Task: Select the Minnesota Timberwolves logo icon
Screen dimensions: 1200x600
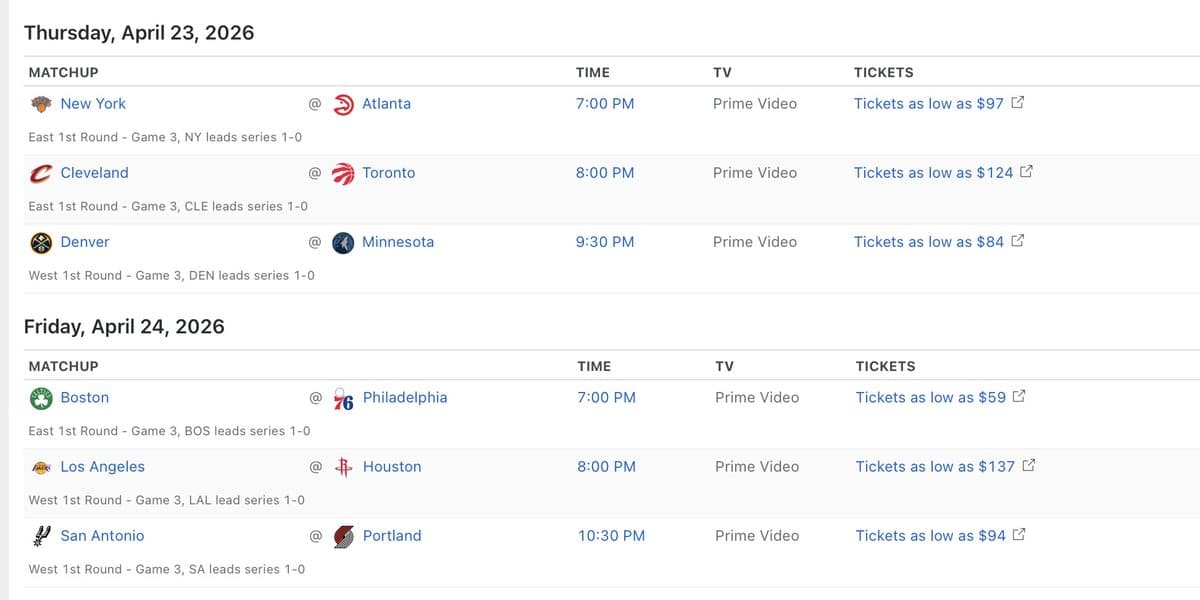Action: pos(343,241)
